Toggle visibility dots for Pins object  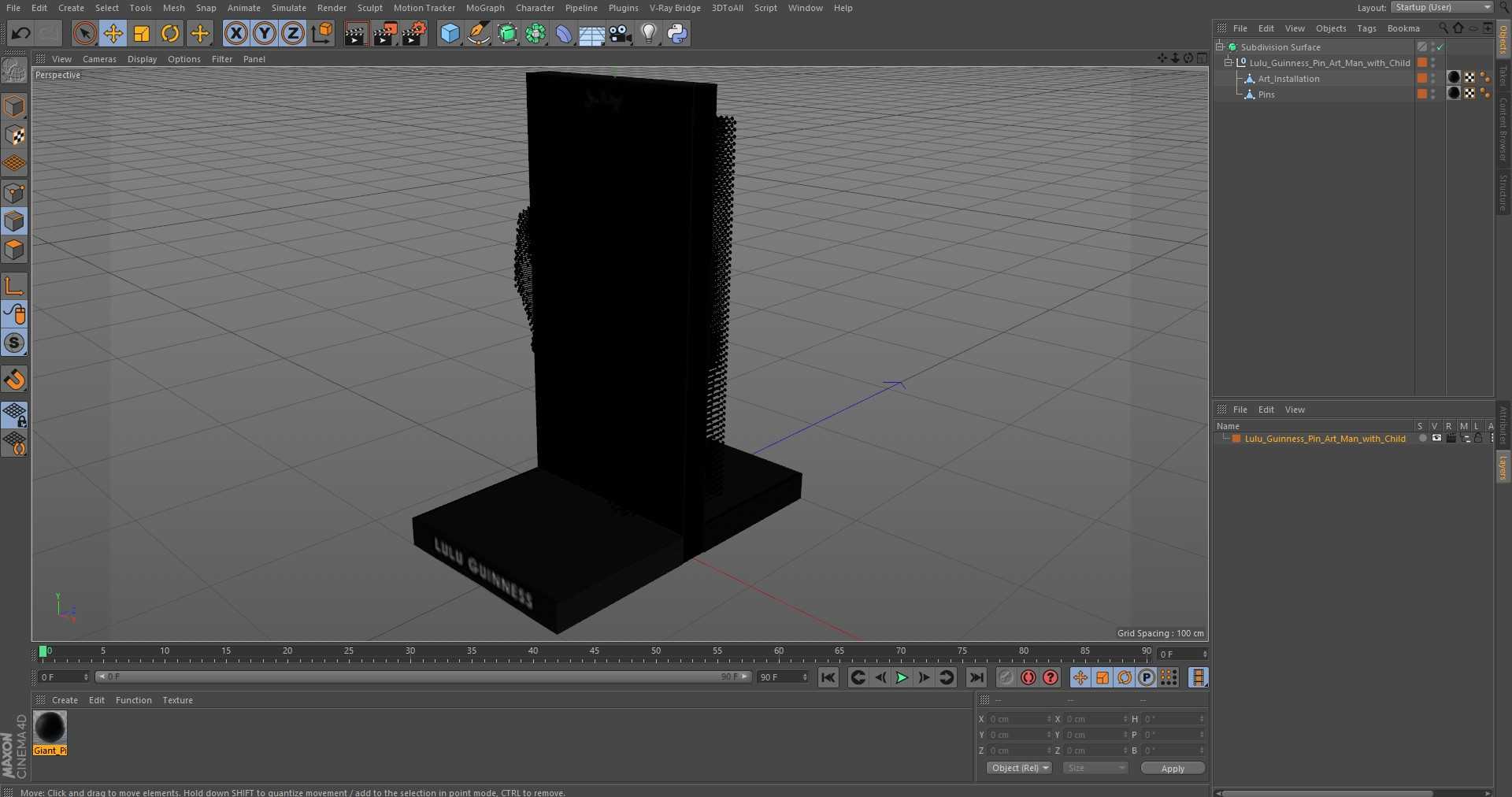pyautogui.click(x=1433, y=94)
